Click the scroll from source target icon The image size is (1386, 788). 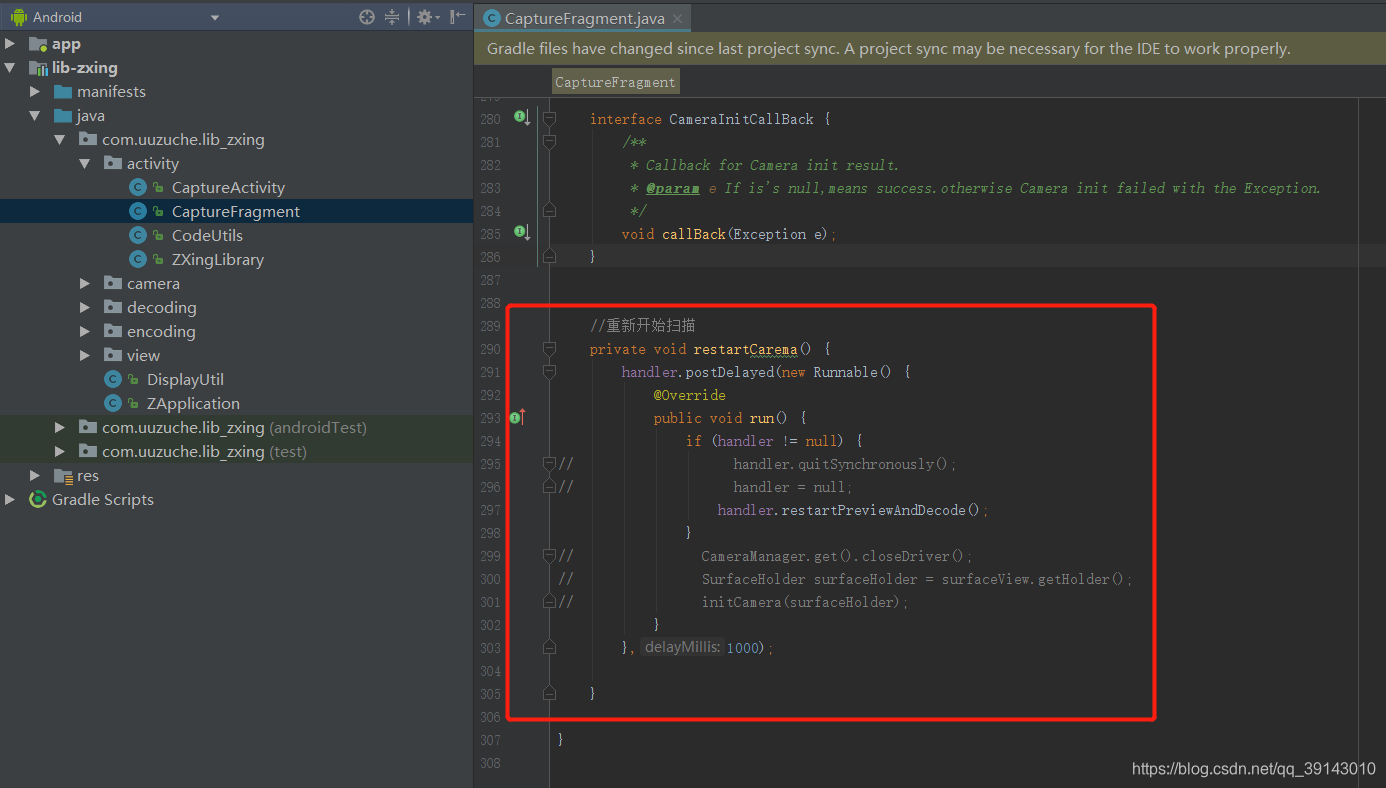tap(367, 17)
